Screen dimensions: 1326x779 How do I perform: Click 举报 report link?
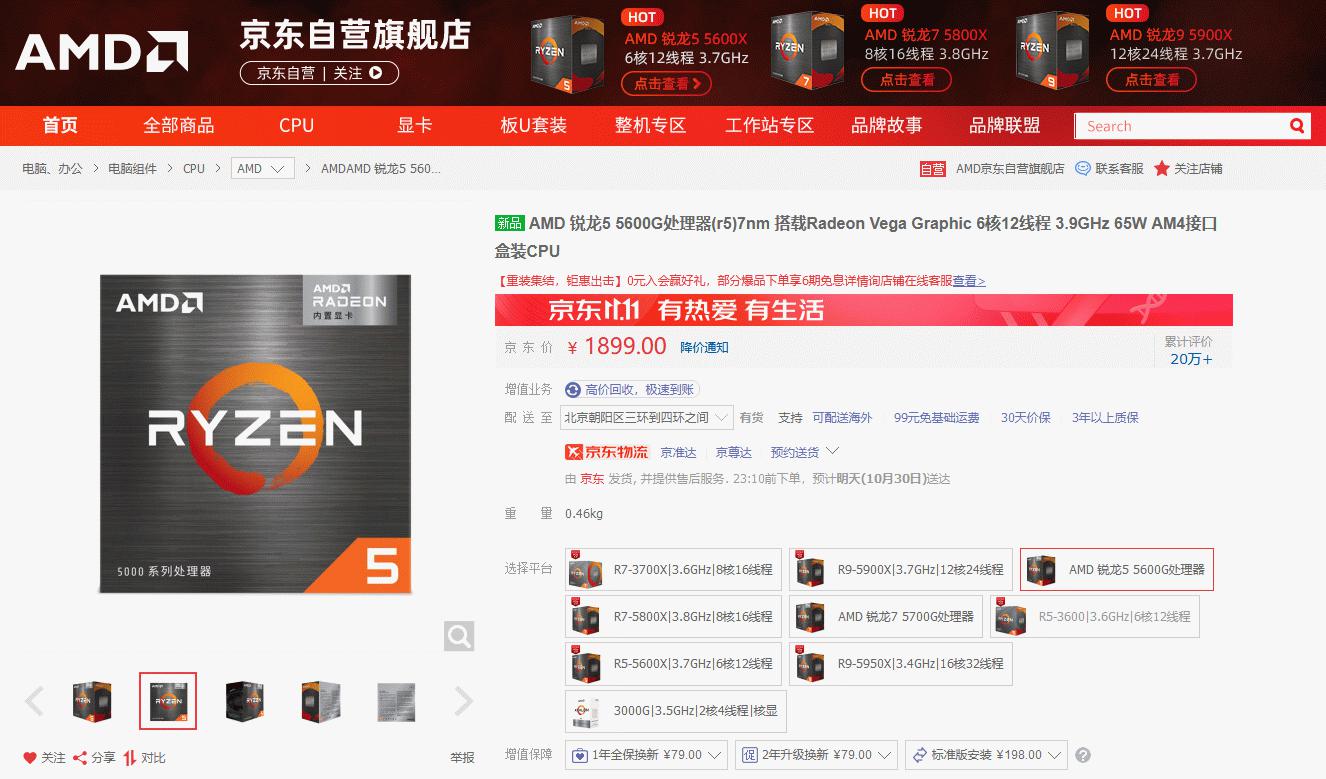462,758
